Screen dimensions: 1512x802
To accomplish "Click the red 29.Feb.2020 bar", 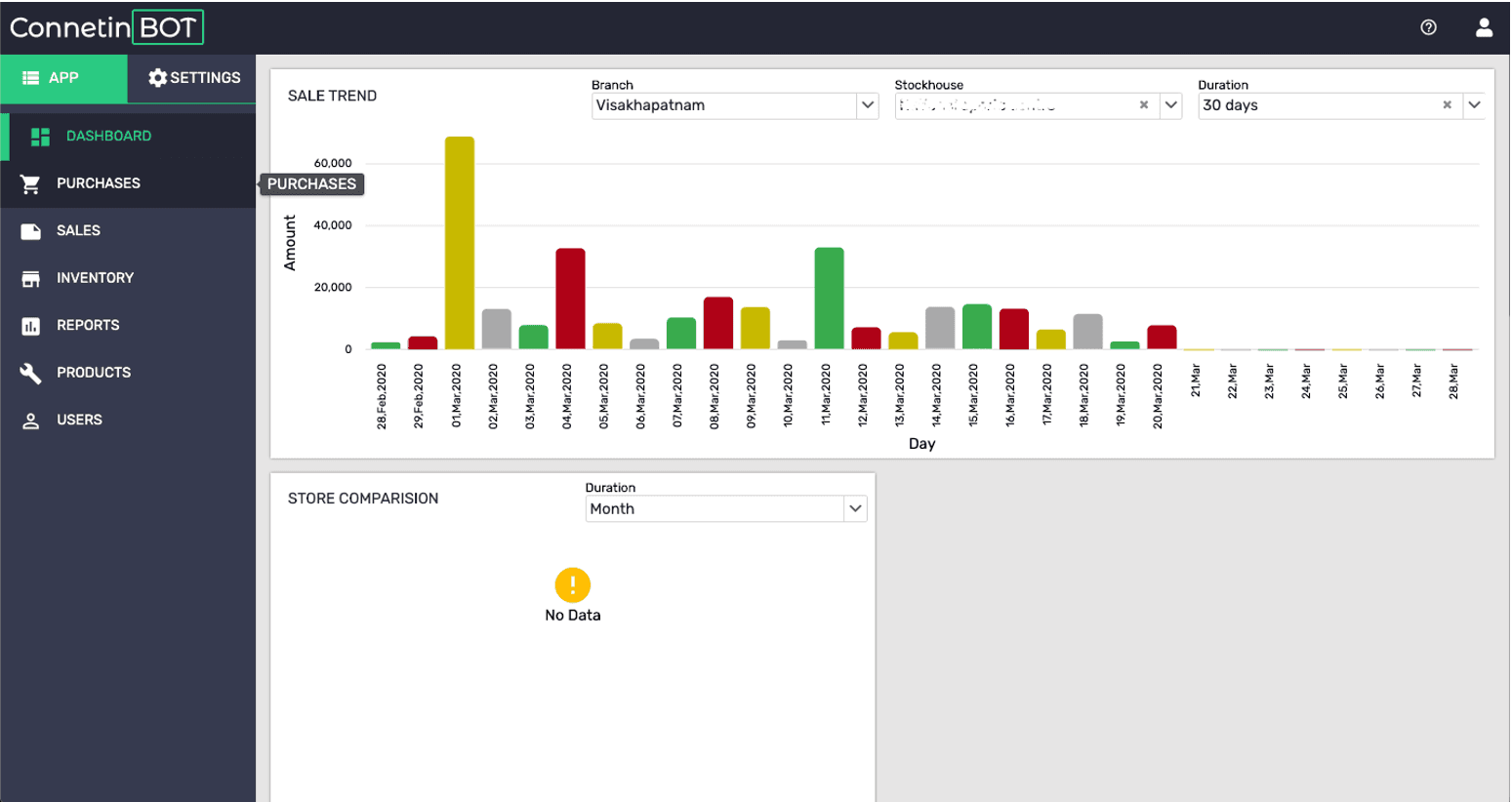I will (423, 342).
